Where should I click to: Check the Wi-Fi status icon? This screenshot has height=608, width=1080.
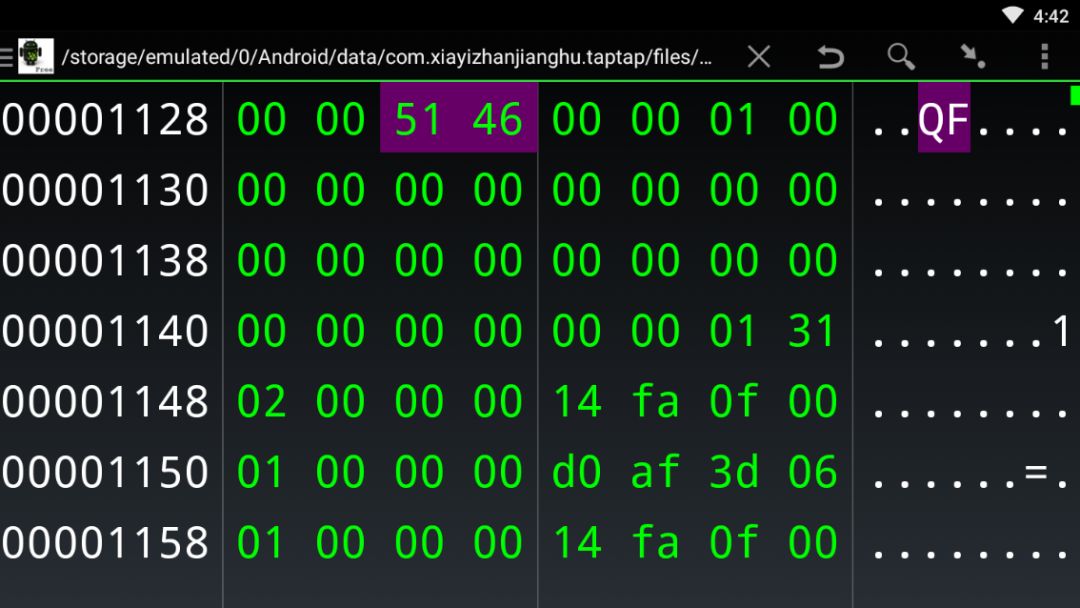pyautogui.click(x=1012, y=15)
